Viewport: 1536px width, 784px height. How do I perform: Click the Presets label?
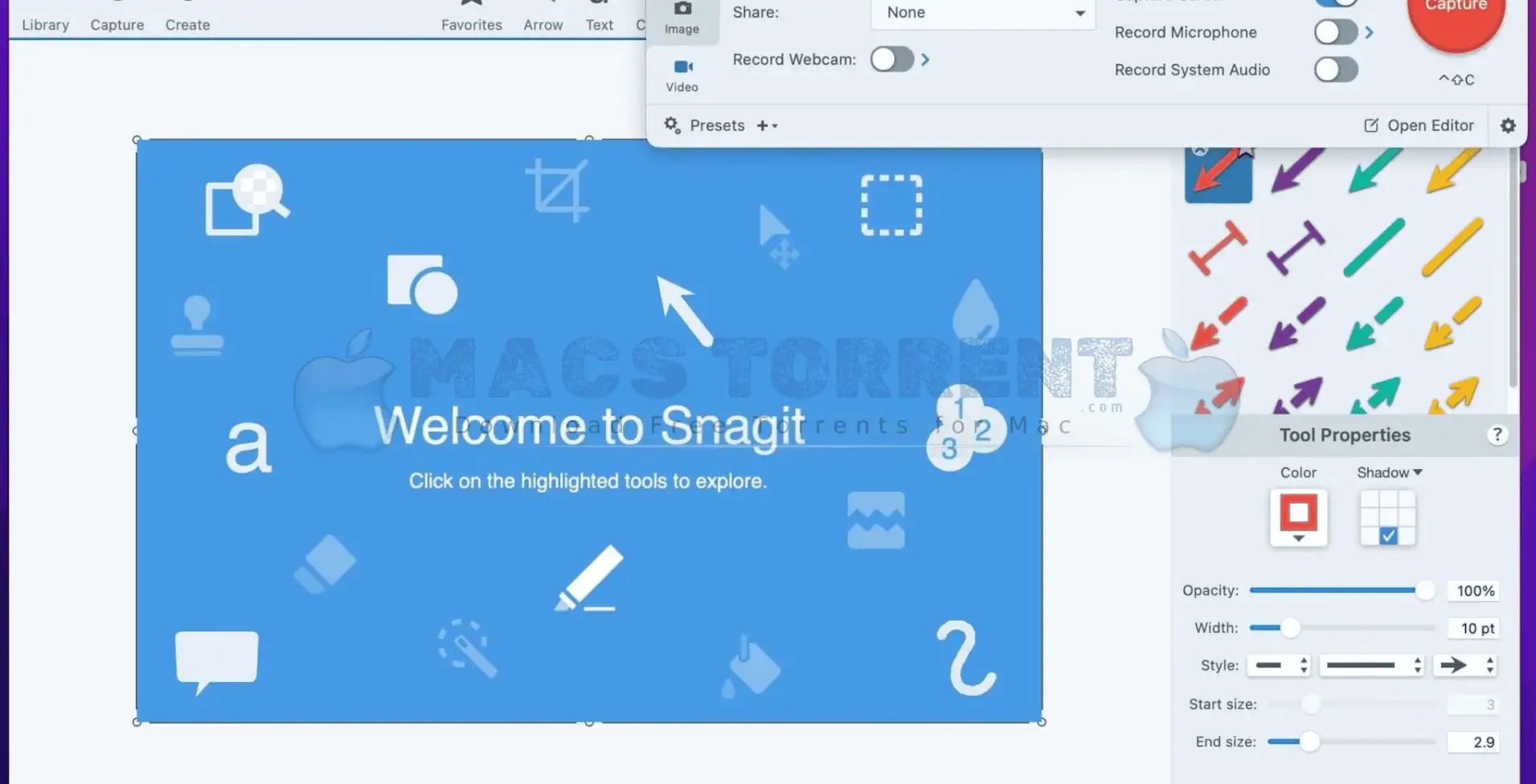(717, 125)
